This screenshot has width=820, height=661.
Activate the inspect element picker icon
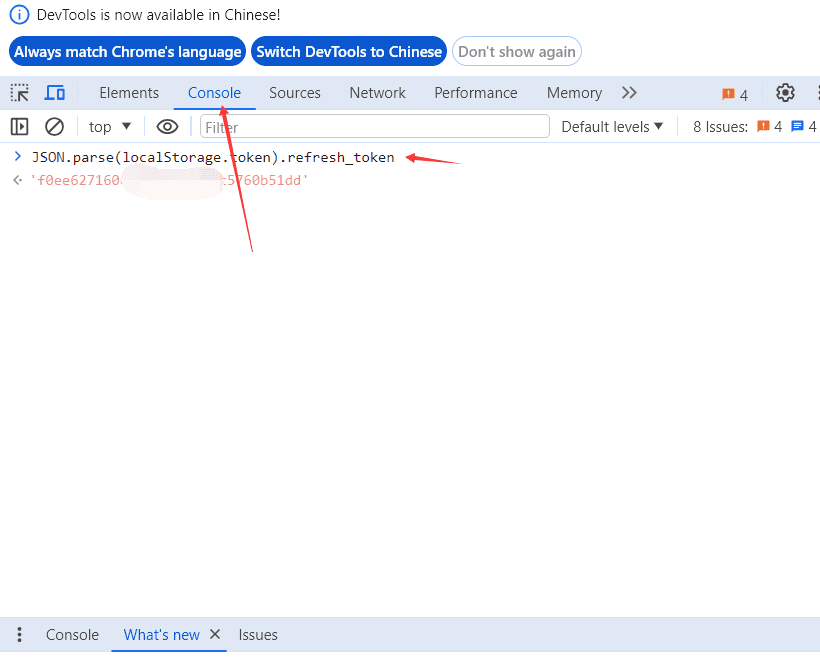20,93
